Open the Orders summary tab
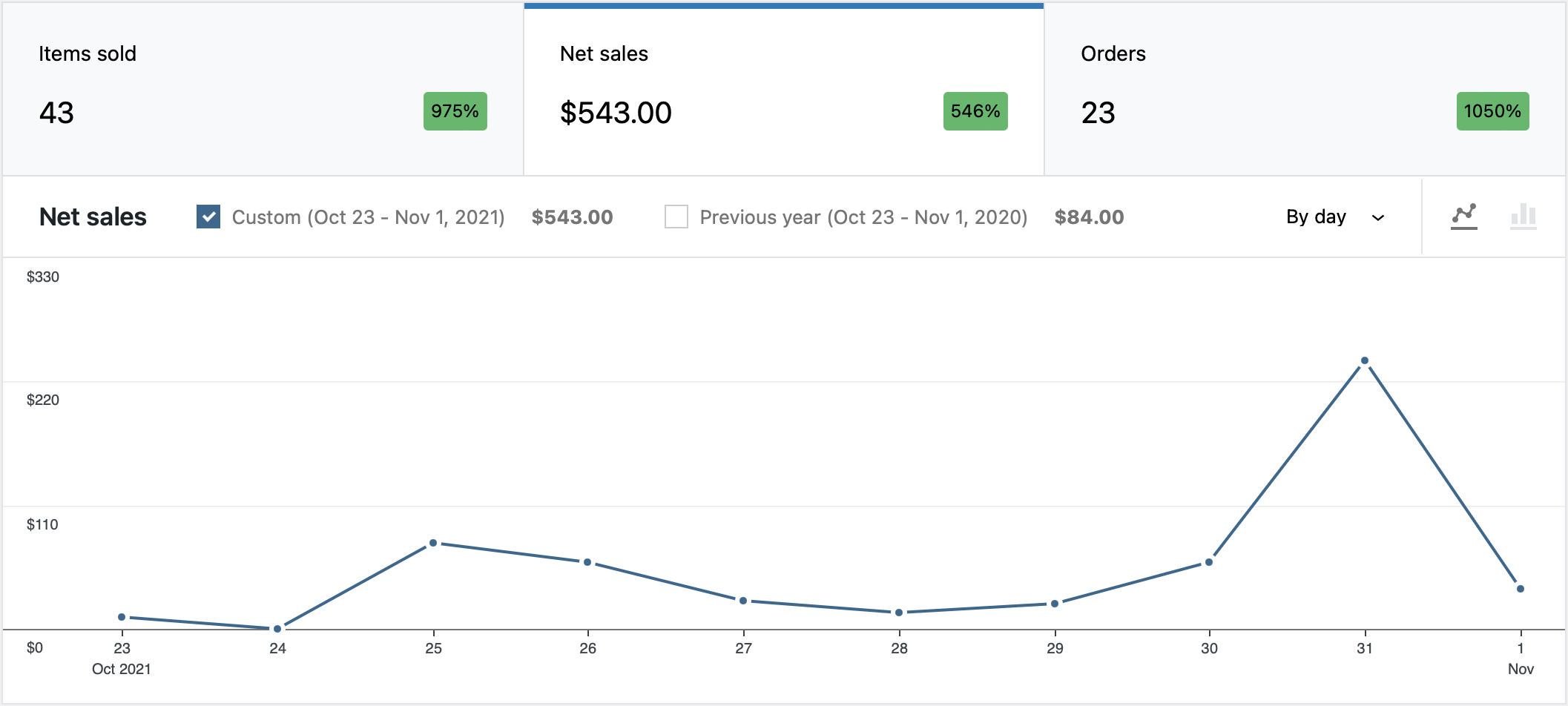This screenshot has height=706, width=1568. point(1304,89)
